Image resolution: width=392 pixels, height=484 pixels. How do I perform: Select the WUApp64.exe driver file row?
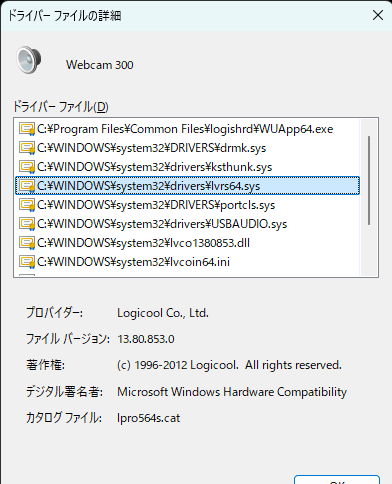187,129
